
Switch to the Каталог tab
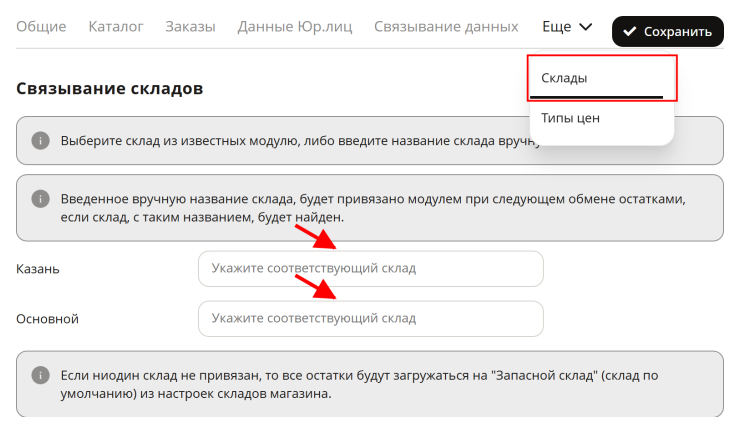pyautogui.click(x=116, y=26)
